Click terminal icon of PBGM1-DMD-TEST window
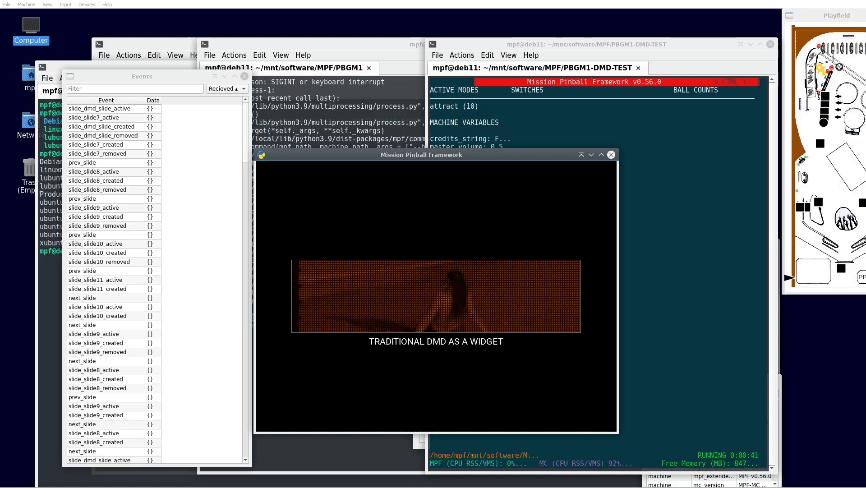Viewport: 866px width, 488px height. pyautogui.click(x=435, y=44)
